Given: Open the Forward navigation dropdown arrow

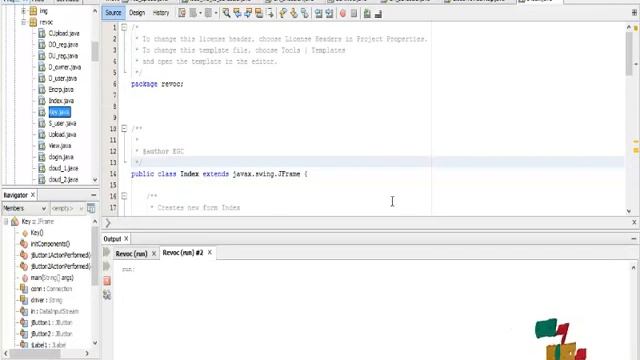Looking at the screenshot, I should pos(216,13).
